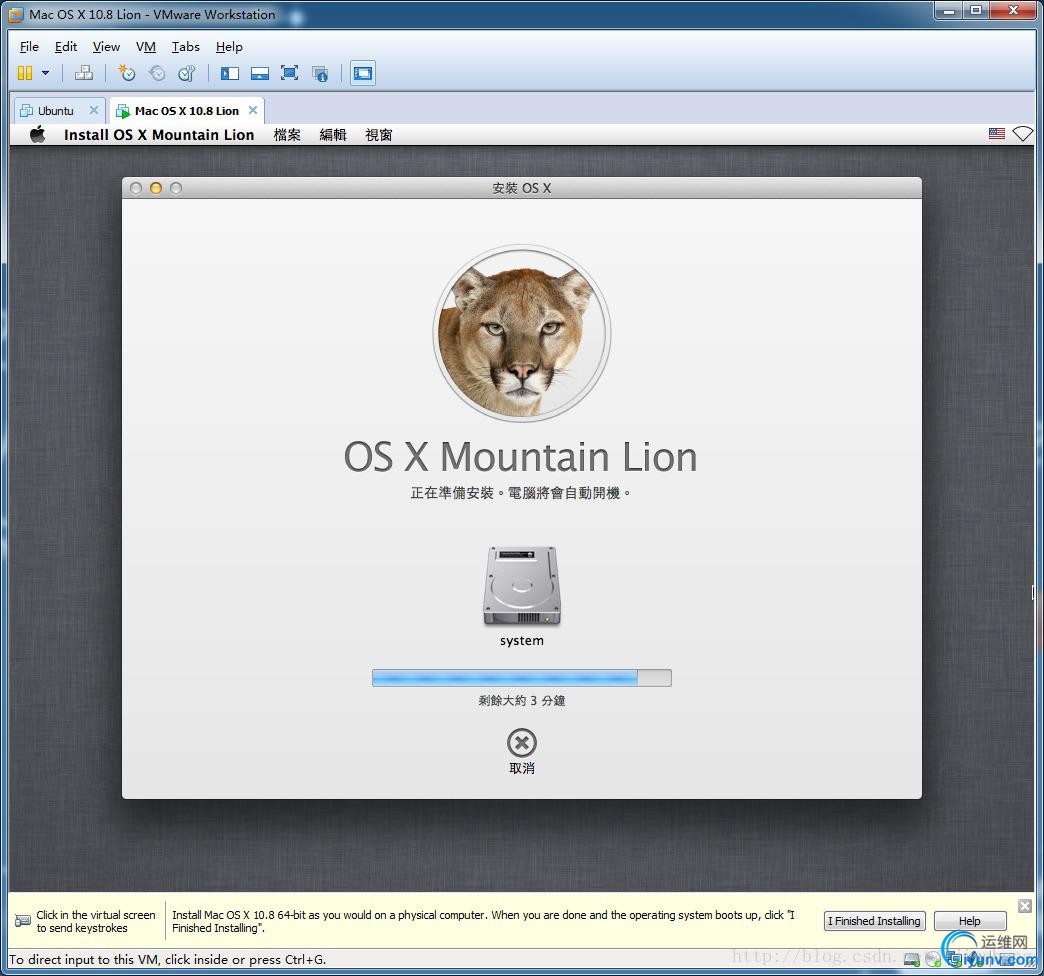The height and width of the screenshot is (976, 1044).
Task: Open the Install OS X Mountain Lion menu
Action: pyautogui.click(x=159, y=134)
